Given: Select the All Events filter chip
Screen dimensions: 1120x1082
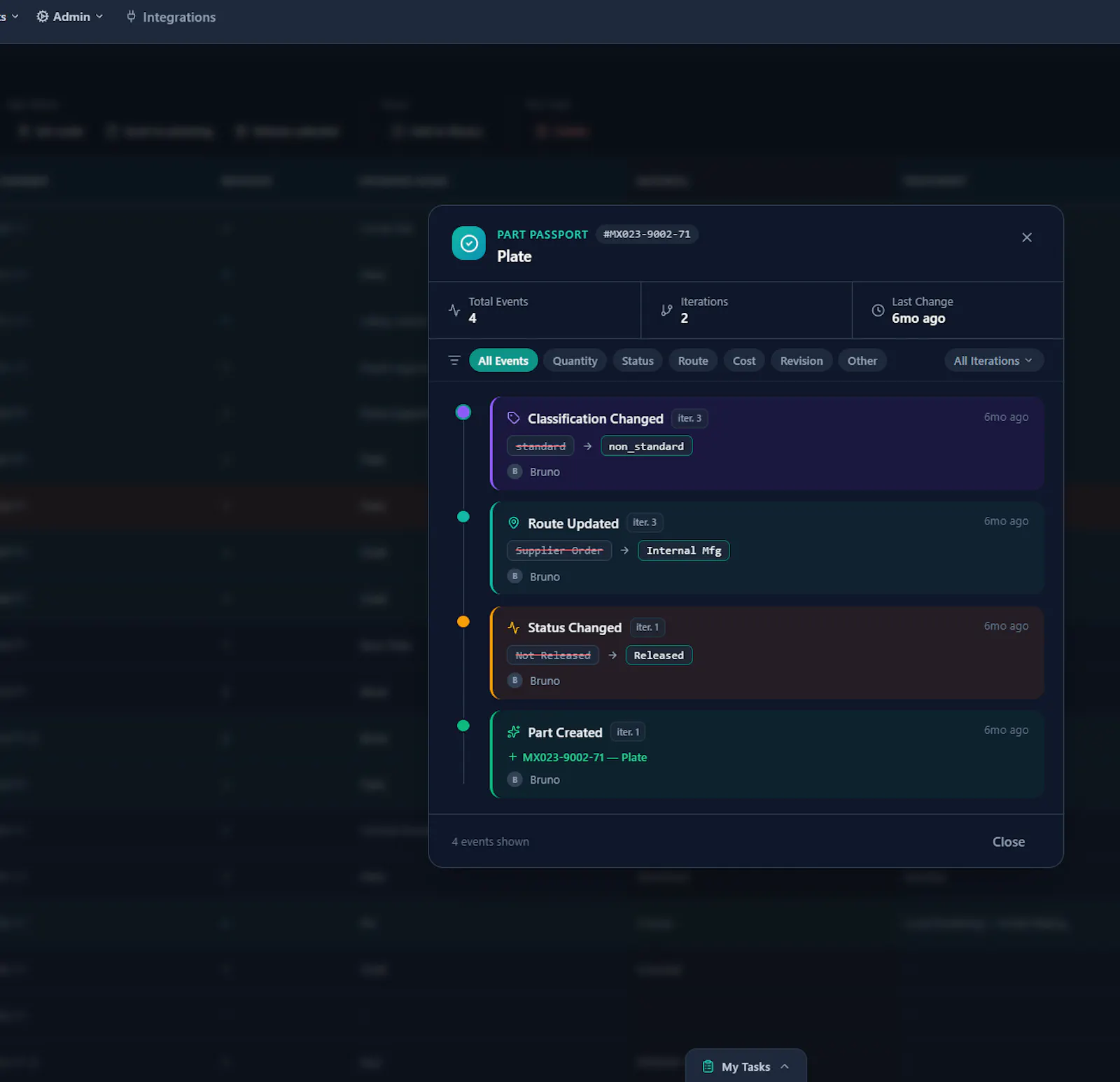Looking at the screenshot, I should pos(503,361).
